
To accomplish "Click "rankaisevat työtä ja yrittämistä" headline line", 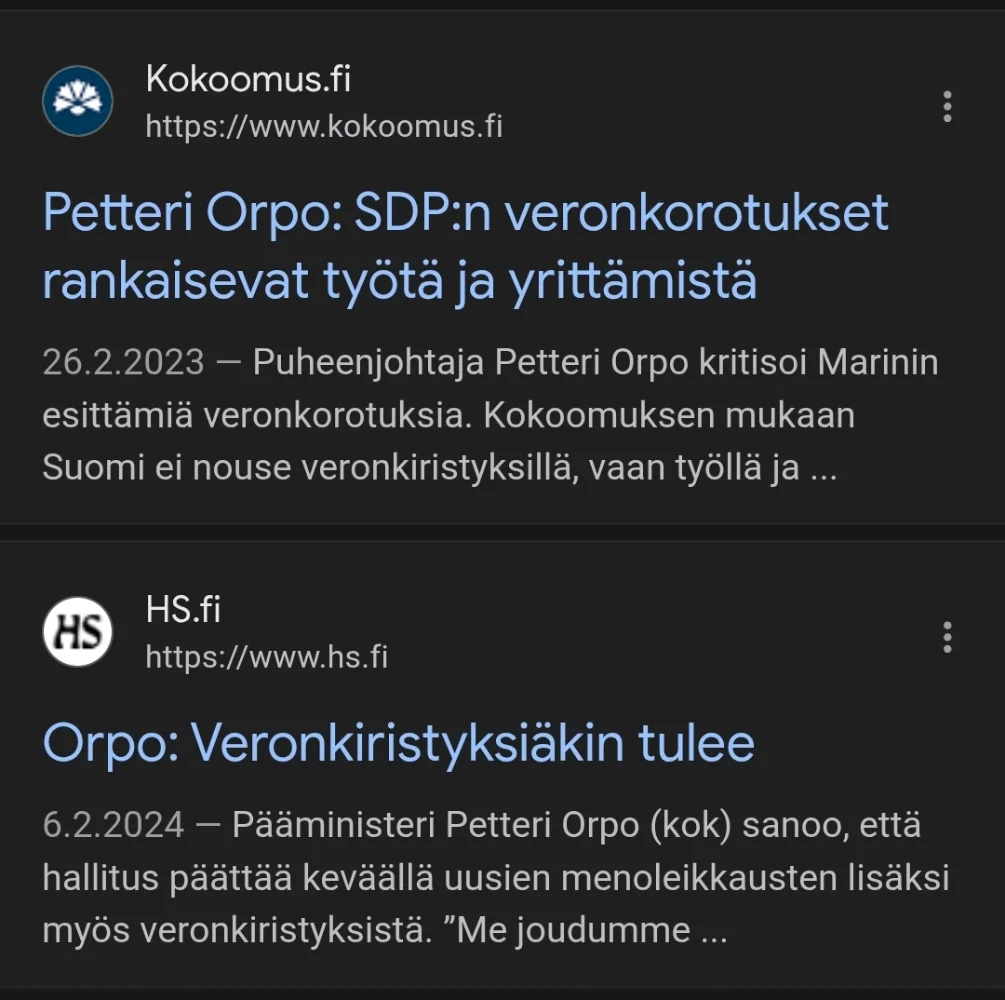I will [x=399, y=283].
